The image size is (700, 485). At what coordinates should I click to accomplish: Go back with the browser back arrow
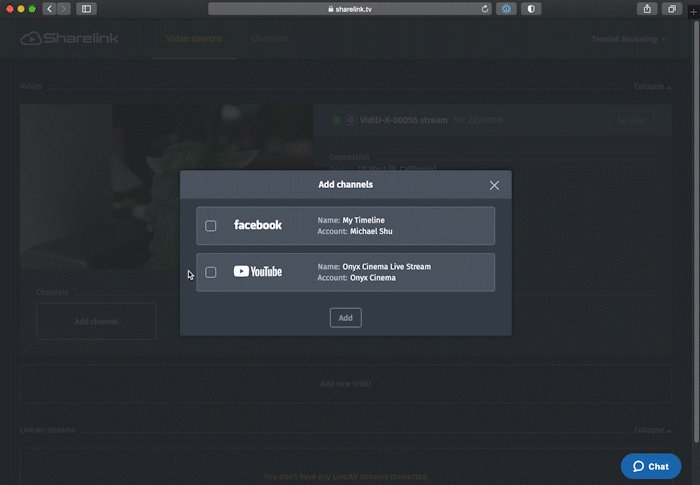(49, 9)
